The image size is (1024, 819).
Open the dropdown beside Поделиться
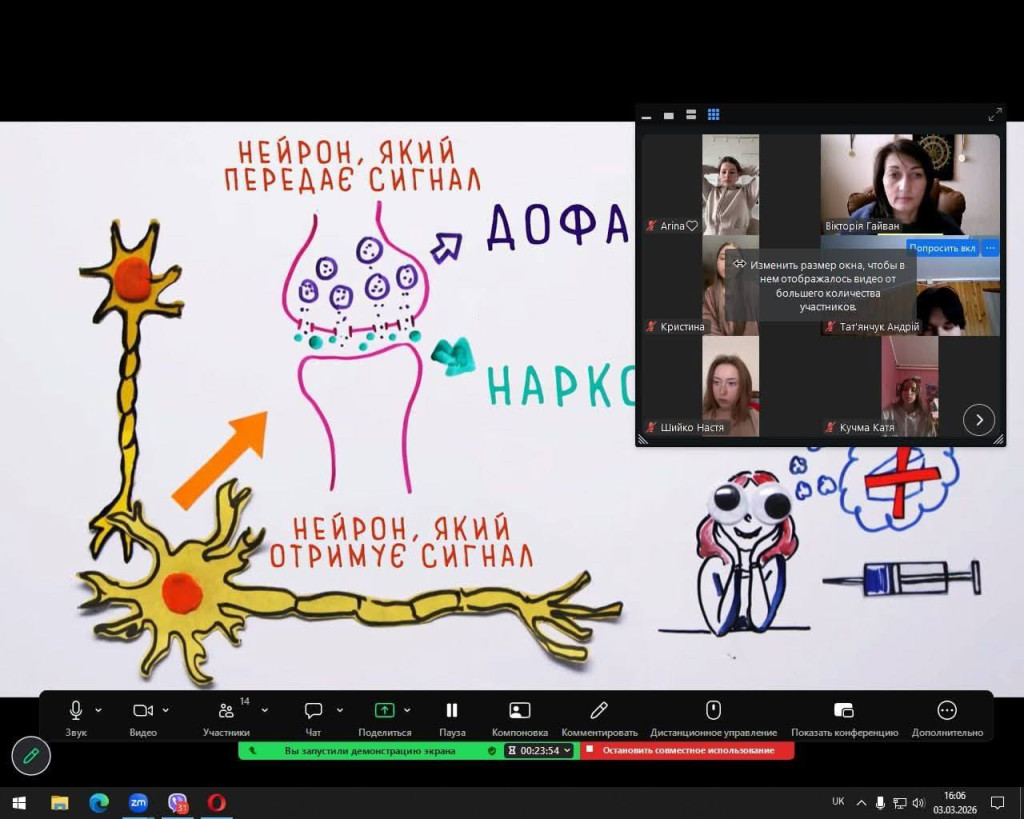407,710
